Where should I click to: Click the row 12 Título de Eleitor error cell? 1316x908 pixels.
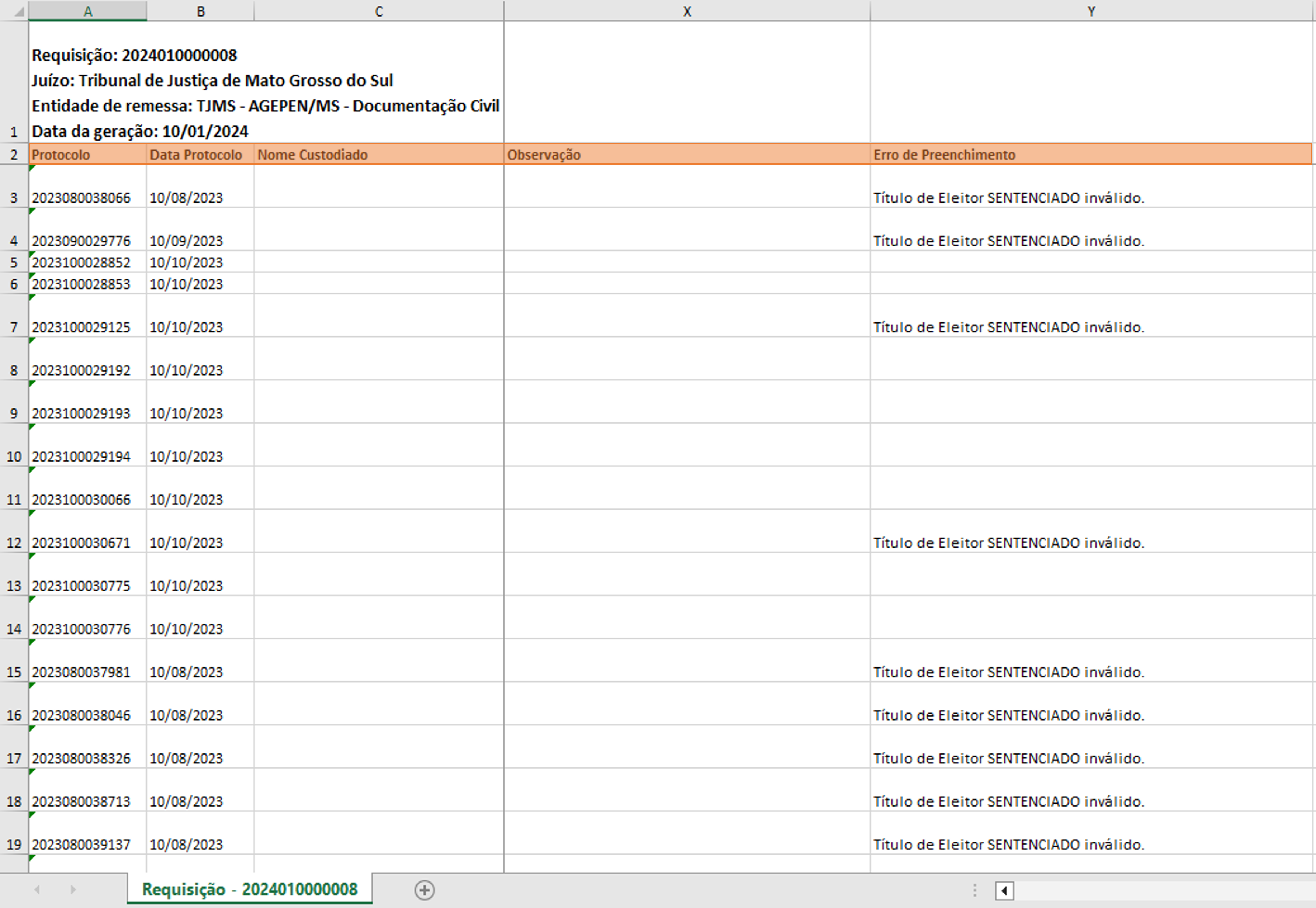point(1091,531)
